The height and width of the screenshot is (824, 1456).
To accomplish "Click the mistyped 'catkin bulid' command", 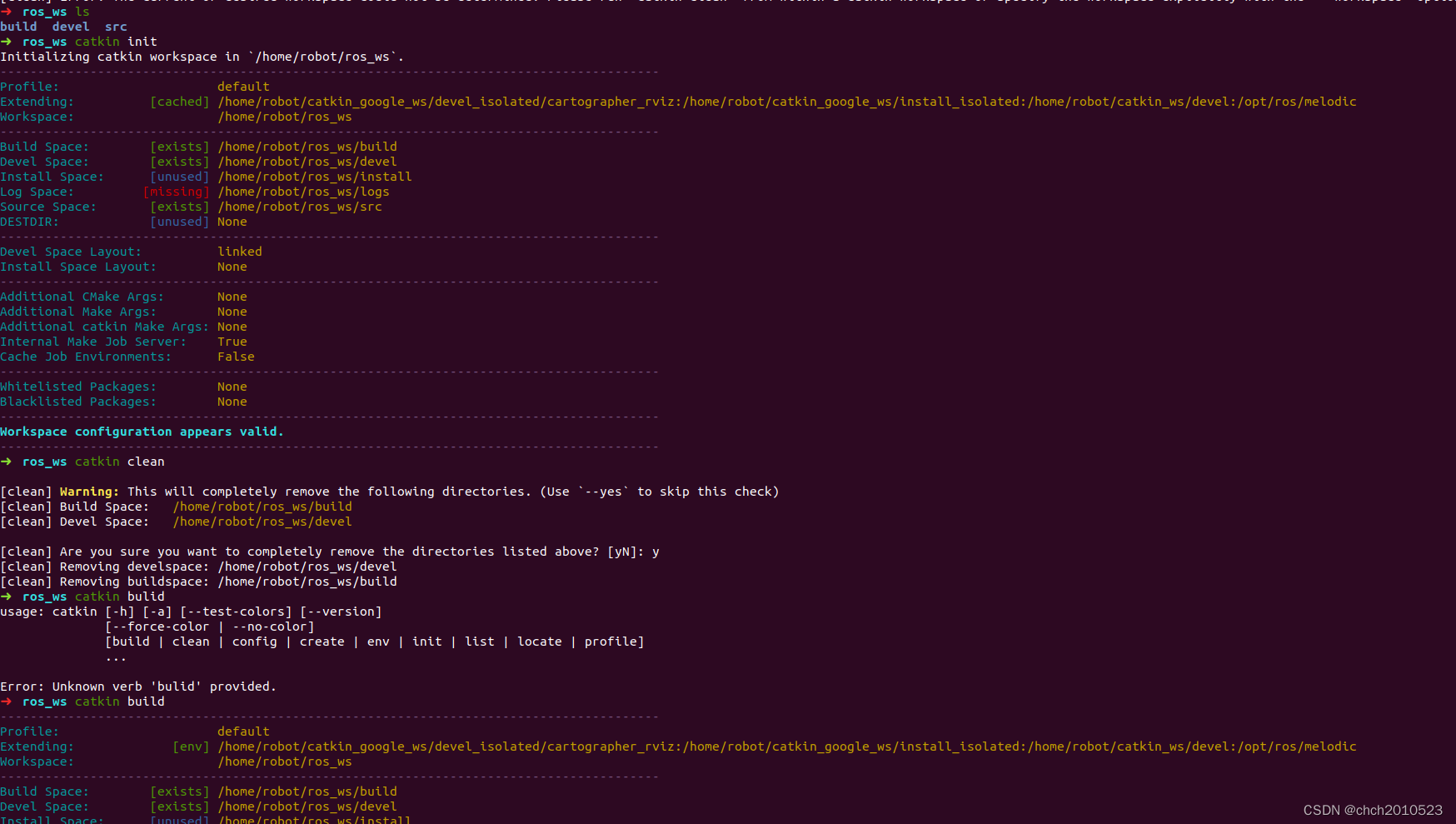I will coord(120,597).
